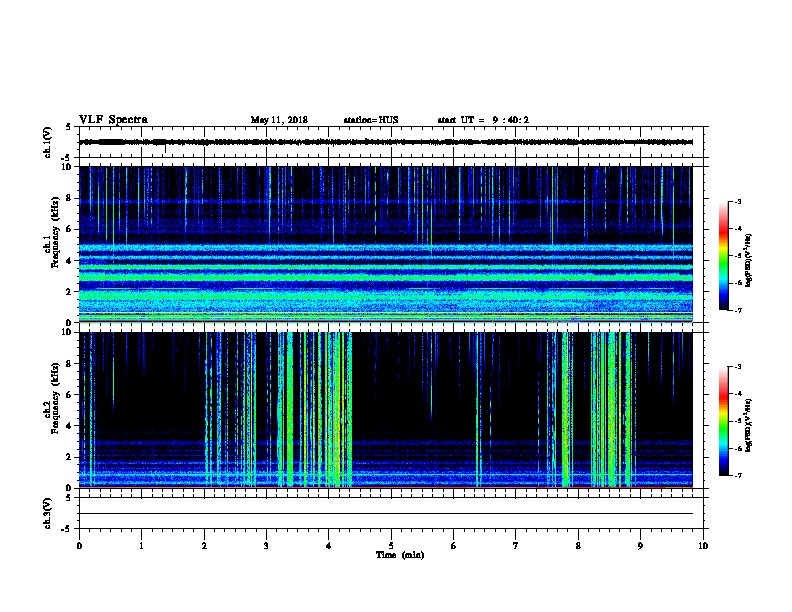
Task: Click the log(PSD) label beside ch.1 colorbar
Action: click(x=749, y=260)
